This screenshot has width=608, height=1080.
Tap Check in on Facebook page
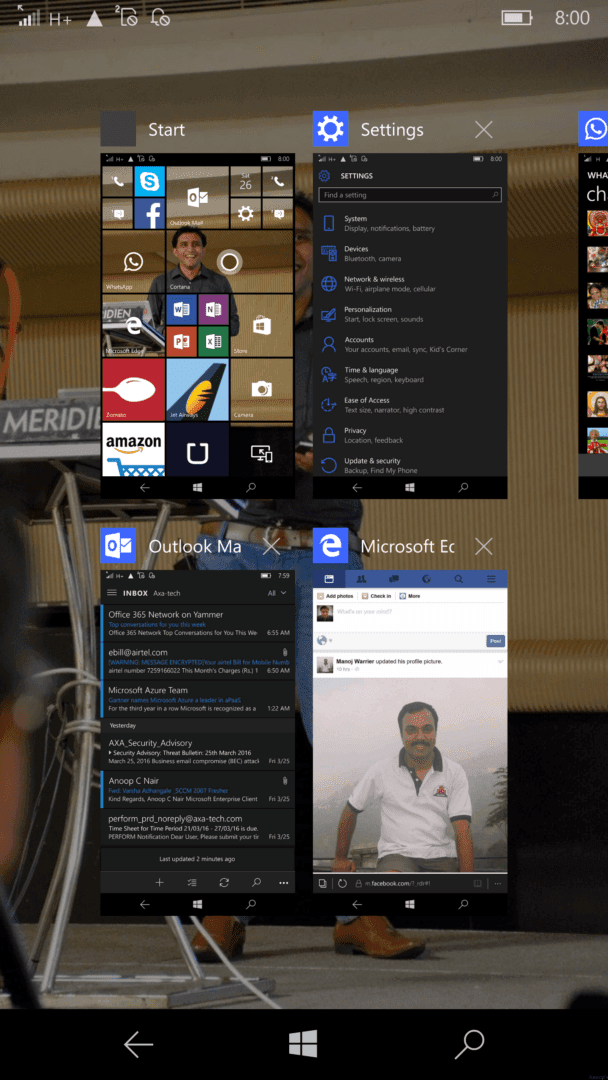coord(376,596)
